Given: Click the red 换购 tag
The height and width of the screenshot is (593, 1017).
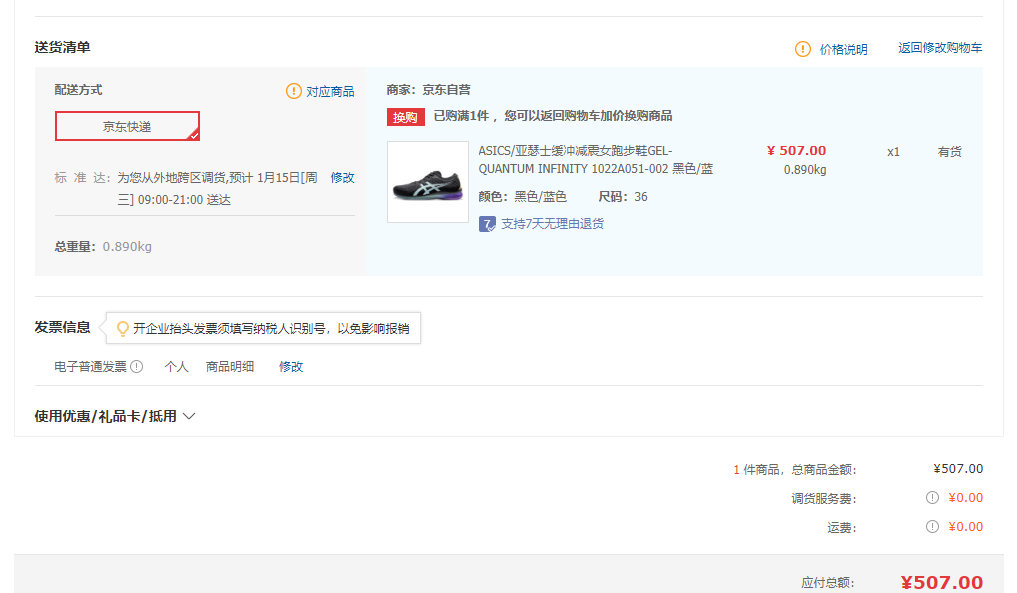Looking at the screenshot, I should click(x=405, y=117).
